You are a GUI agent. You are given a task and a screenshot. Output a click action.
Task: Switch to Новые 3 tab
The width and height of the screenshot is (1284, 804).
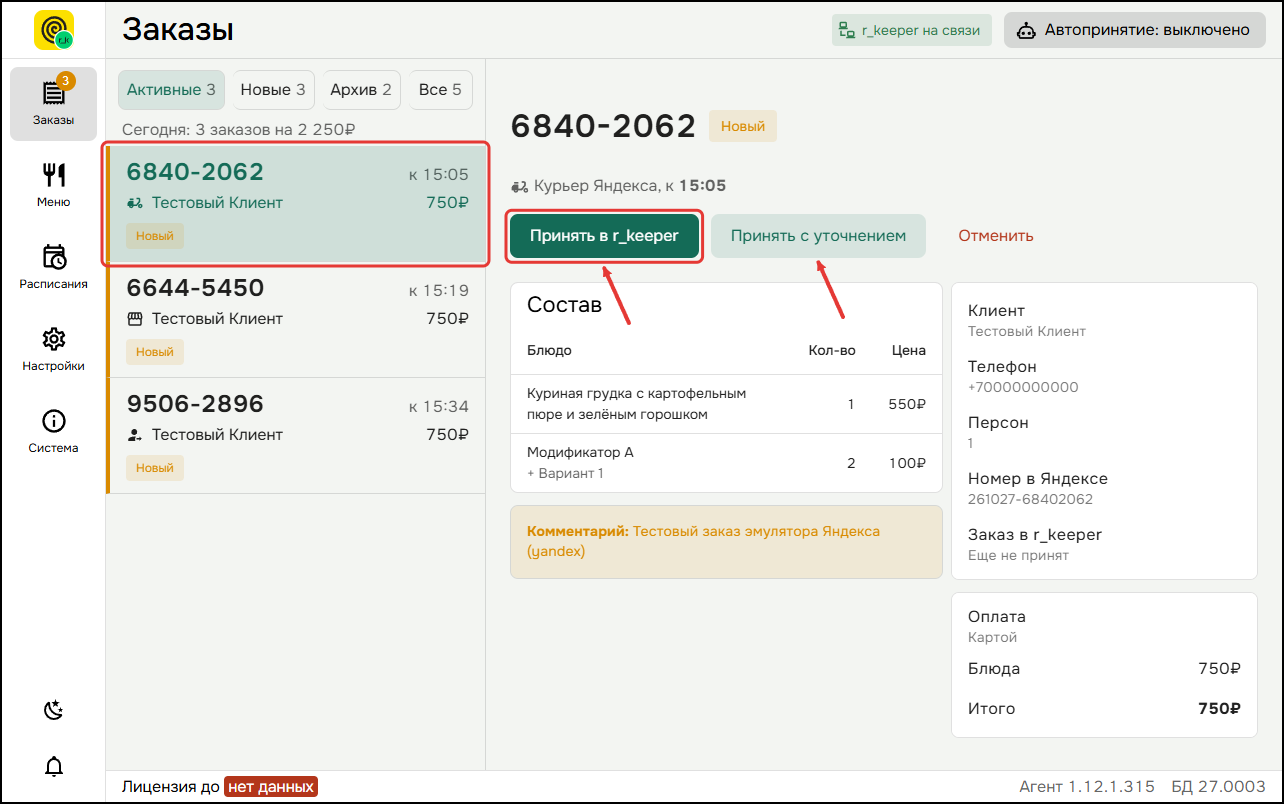273,90
